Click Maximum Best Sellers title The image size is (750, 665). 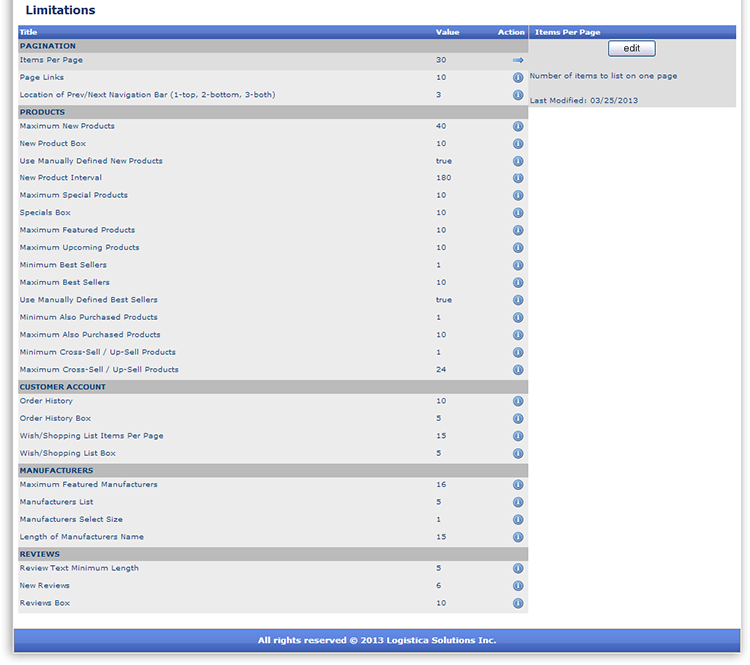pos(65,283)
